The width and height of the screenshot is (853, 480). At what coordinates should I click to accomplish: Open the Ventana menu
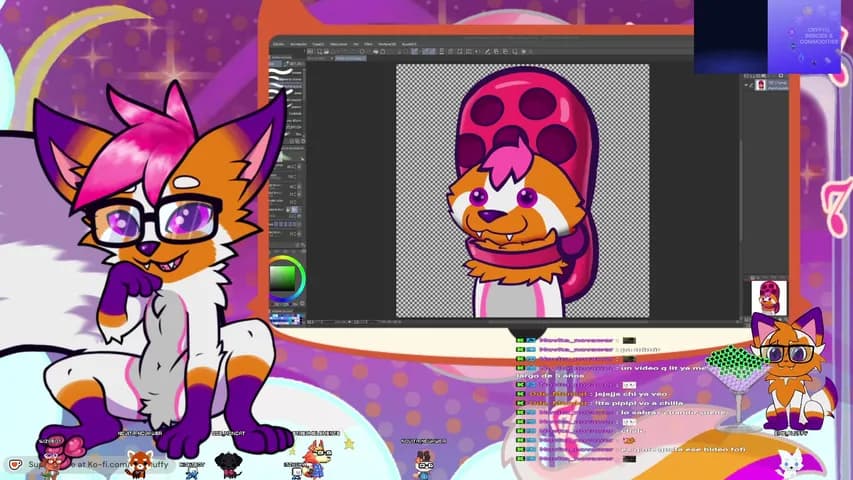pyautogui.click(x=387, y=44)
